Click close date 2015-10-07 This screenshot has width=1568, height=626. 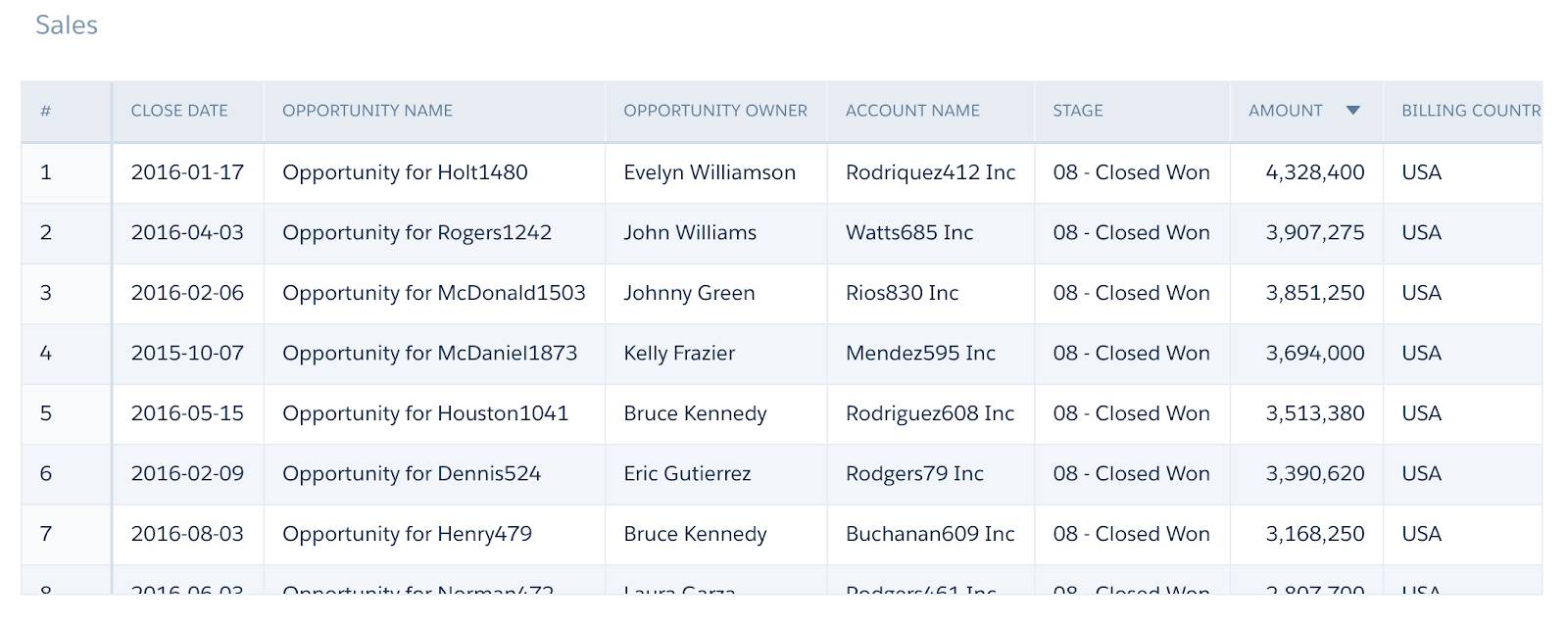tap(187, 354)
